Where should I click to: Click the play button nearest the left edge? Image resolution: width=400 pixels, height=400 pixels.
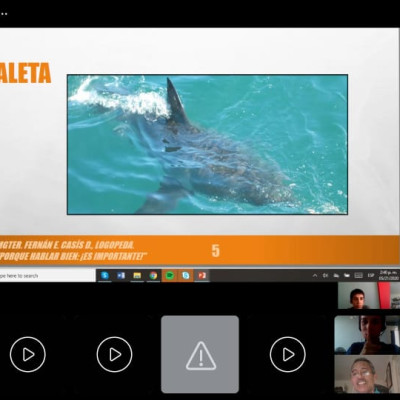[28, 354]
